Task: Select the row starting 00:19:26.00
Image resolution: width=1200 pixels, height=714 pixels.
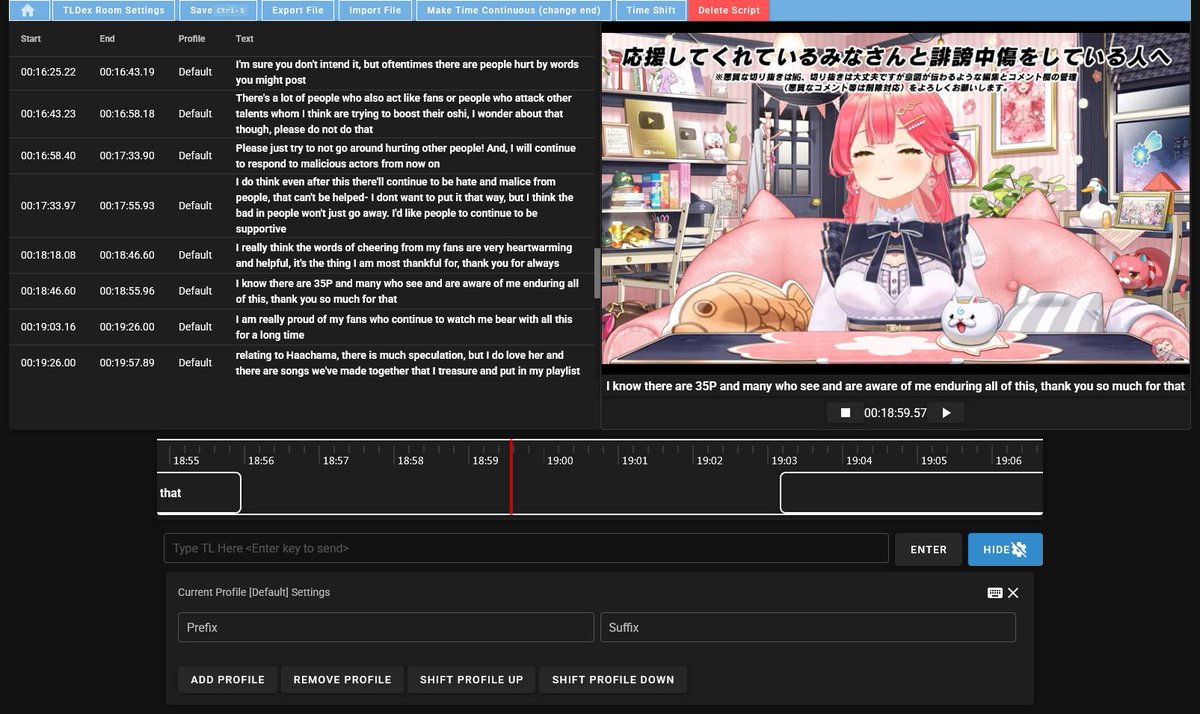Action: (301, 363)
